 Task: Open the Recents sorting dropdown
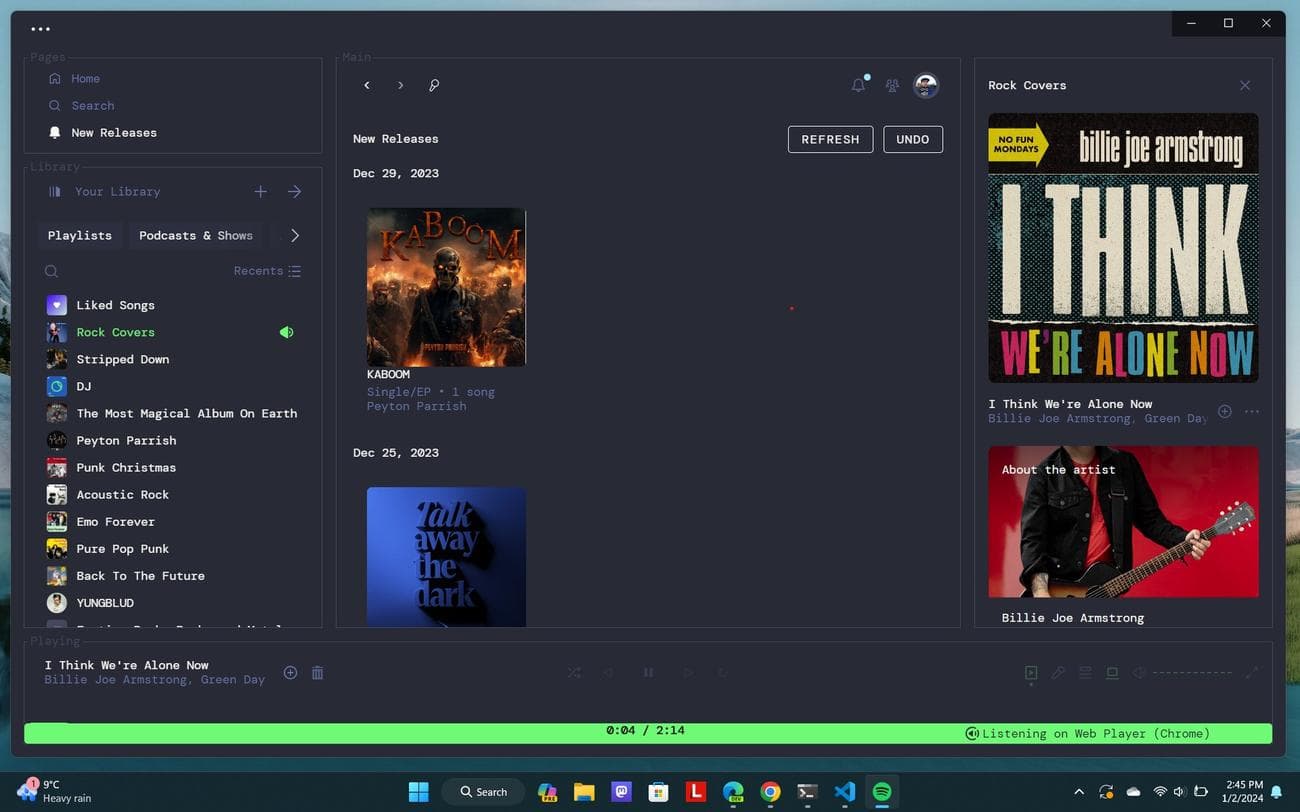click(267, 270)
